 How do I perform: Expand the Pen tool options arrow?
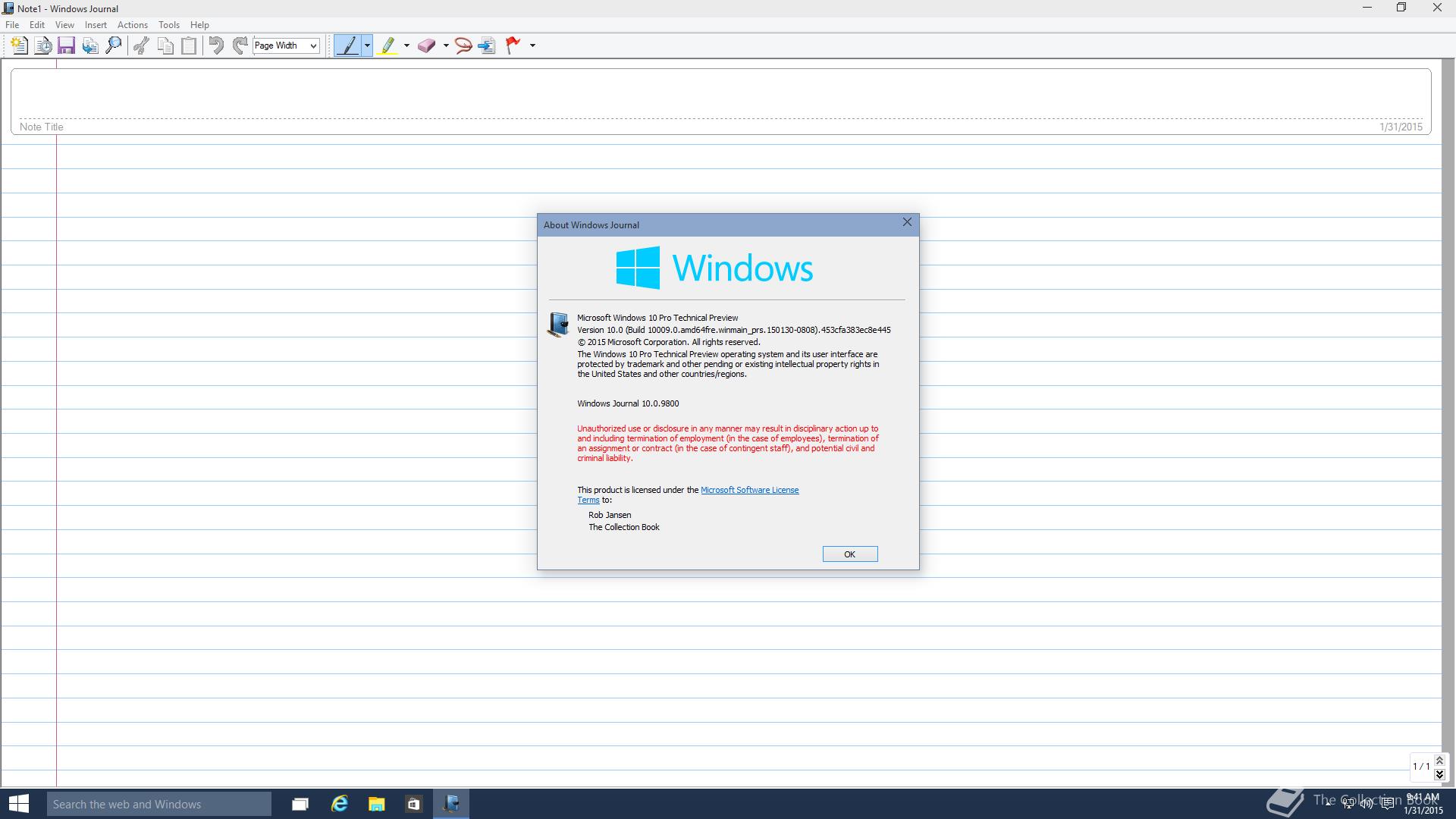tap(367, 45)
